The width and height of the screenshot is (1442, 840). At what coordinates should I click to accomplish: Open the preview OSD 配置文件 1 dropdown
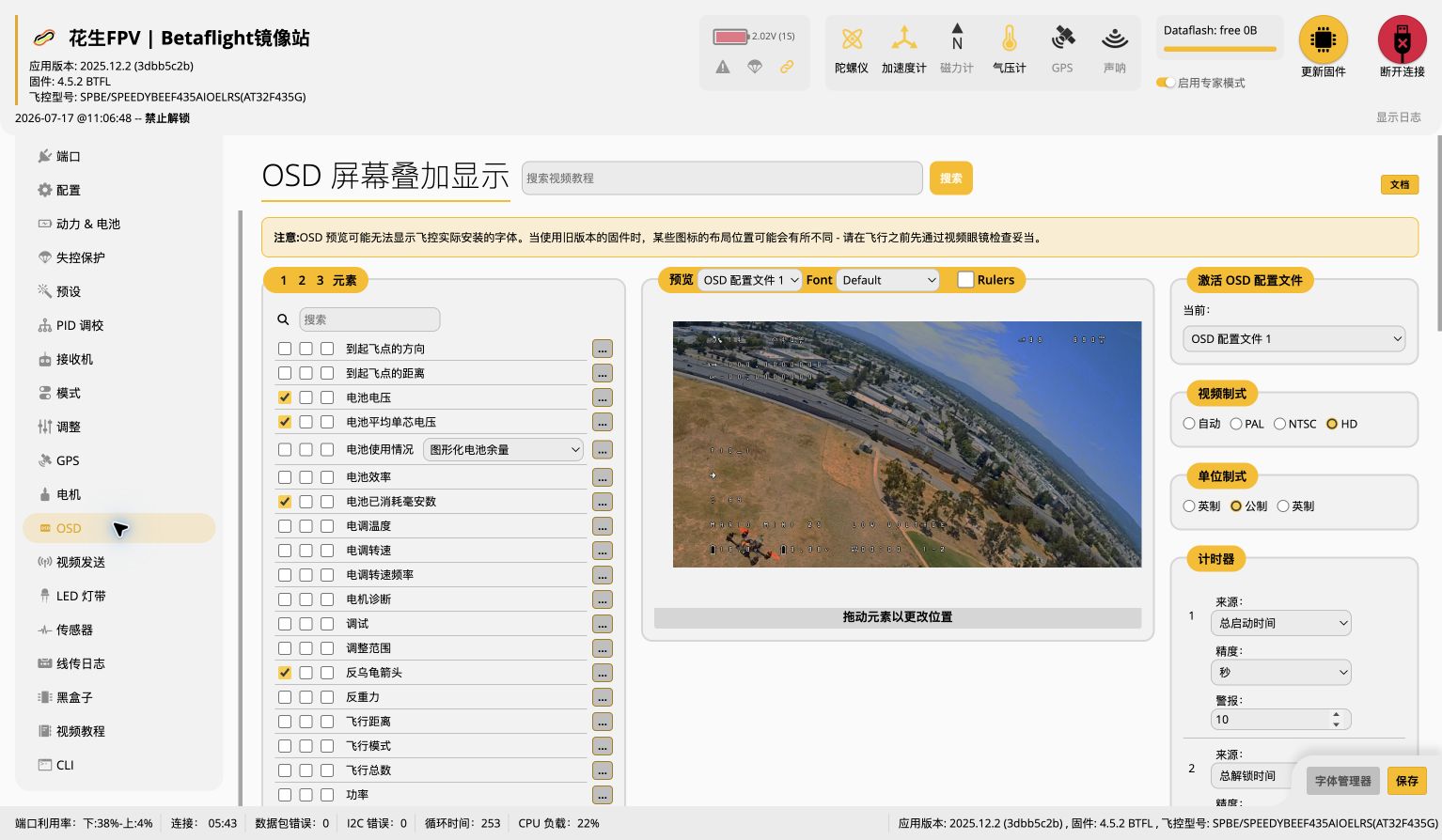point(750,280)
